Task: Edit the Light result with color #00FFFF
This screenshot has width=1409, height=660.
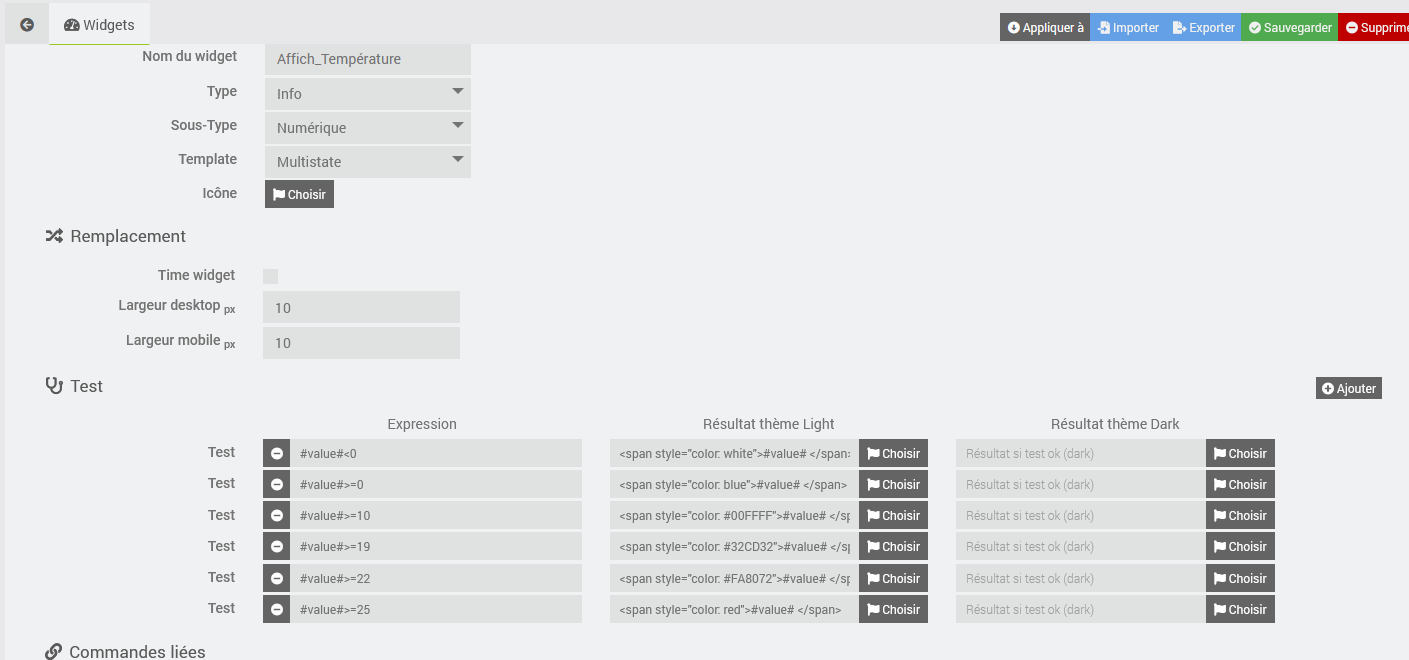Action: (734, 515)
